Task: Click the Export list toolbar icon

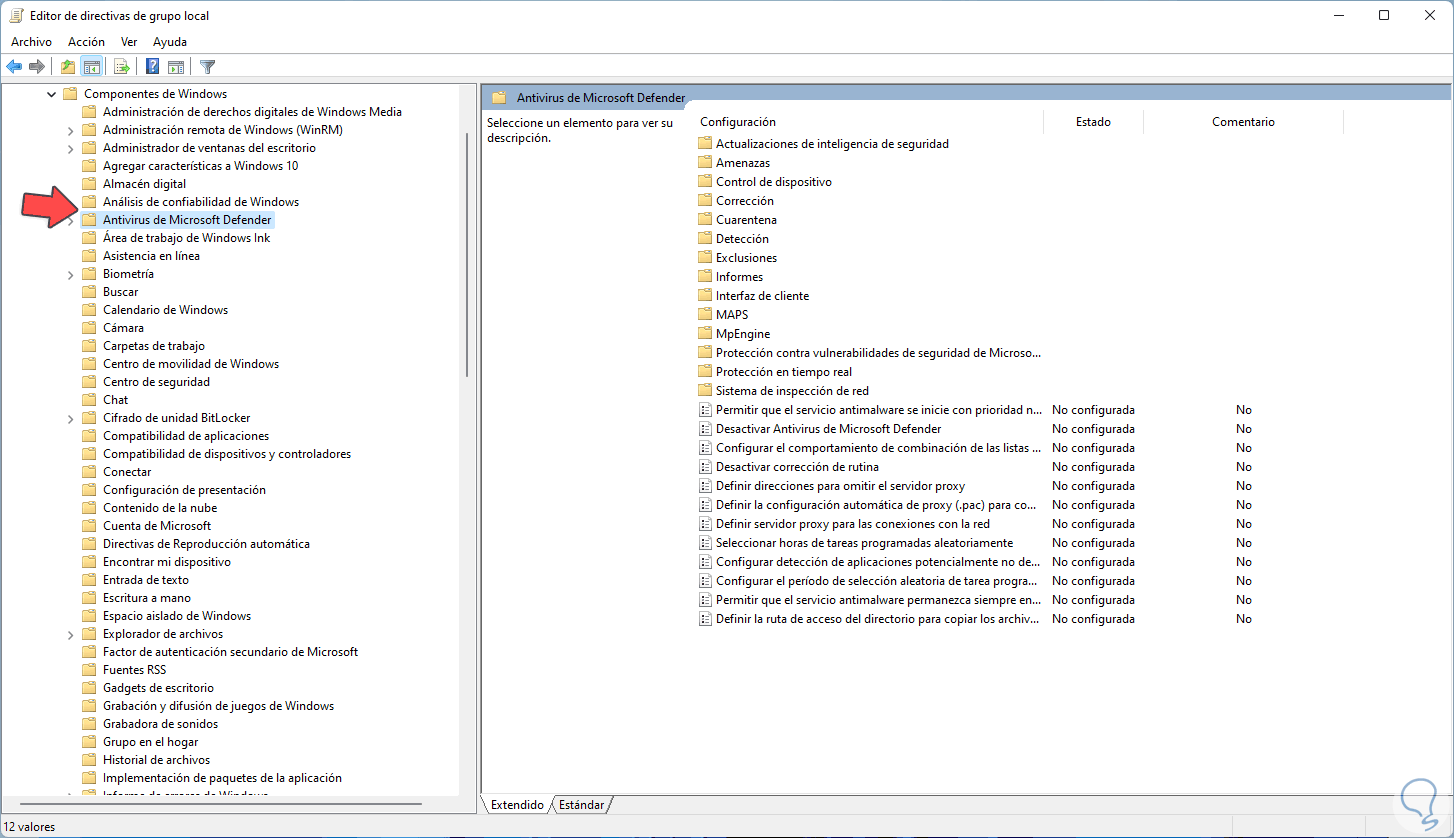Action: click(122, 67)
